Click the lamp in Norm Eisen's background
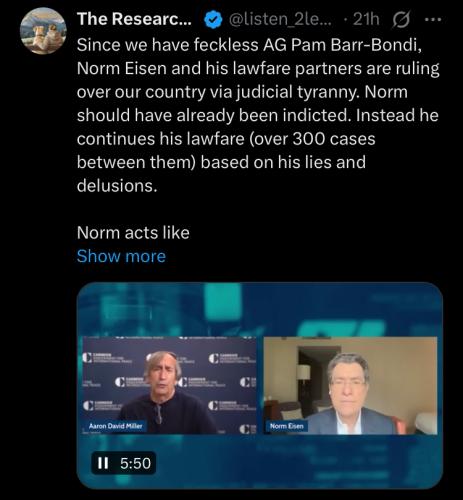 click(x=303, y=373)
